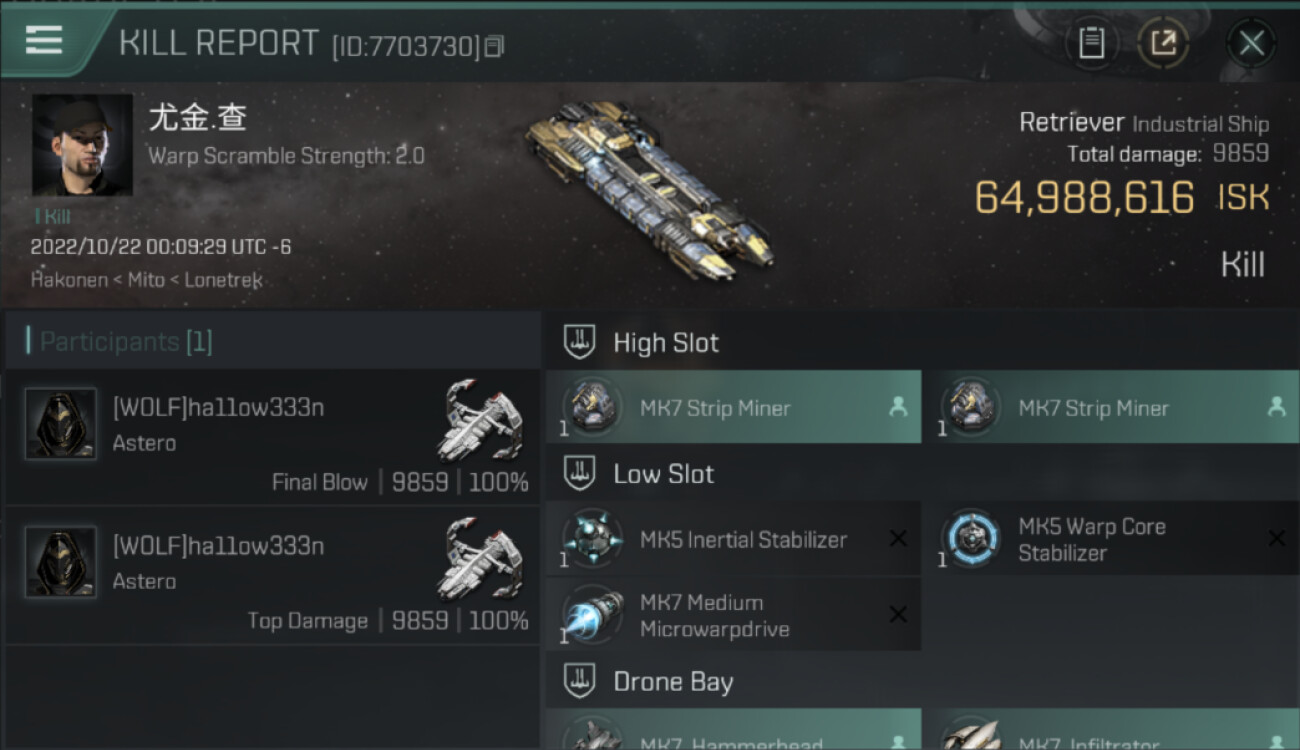Share the kill report
This screenshot has width=1300, height=750.
tap(1163, 43)
